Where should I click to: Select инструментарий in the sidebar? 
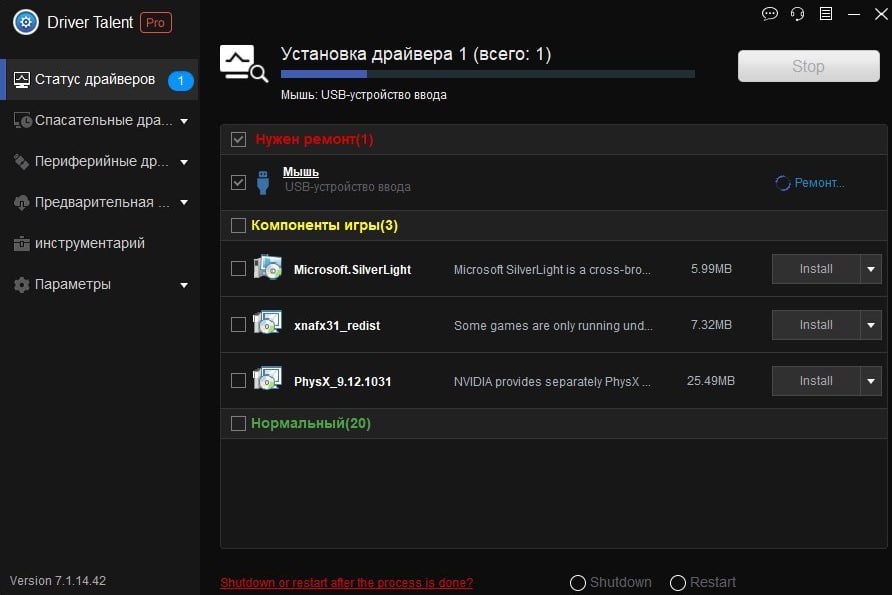pos(90,243)
